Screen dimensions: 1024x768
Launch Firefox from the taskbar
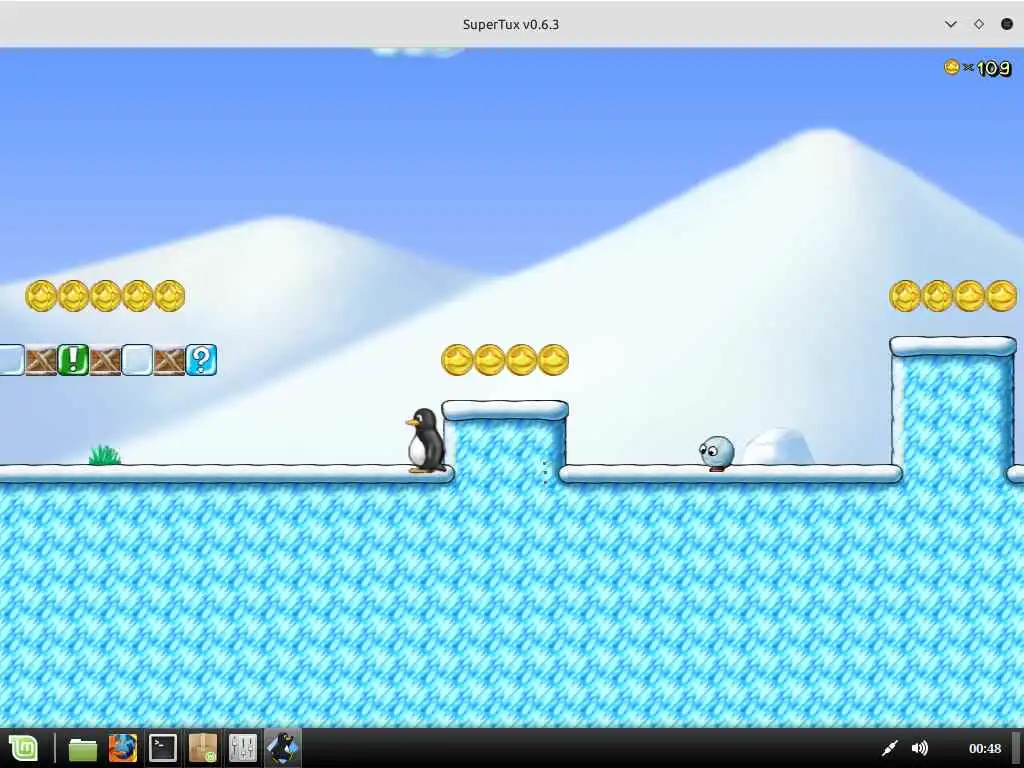123,748
